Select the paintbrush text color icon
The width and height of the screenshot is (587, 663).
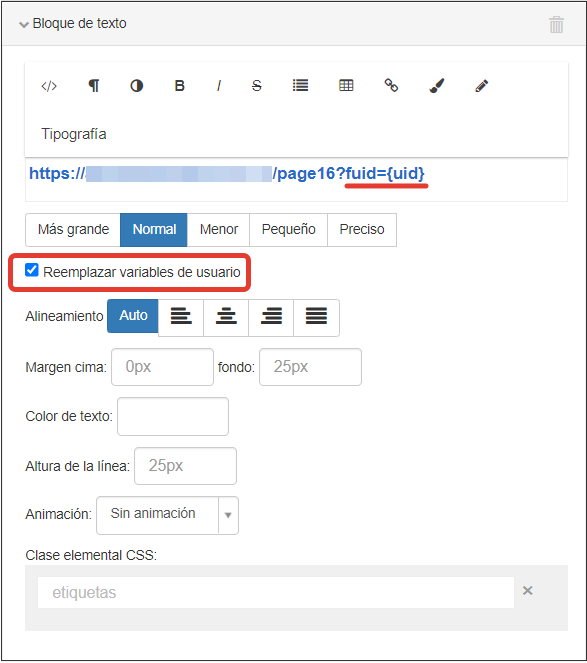point(437,85)
